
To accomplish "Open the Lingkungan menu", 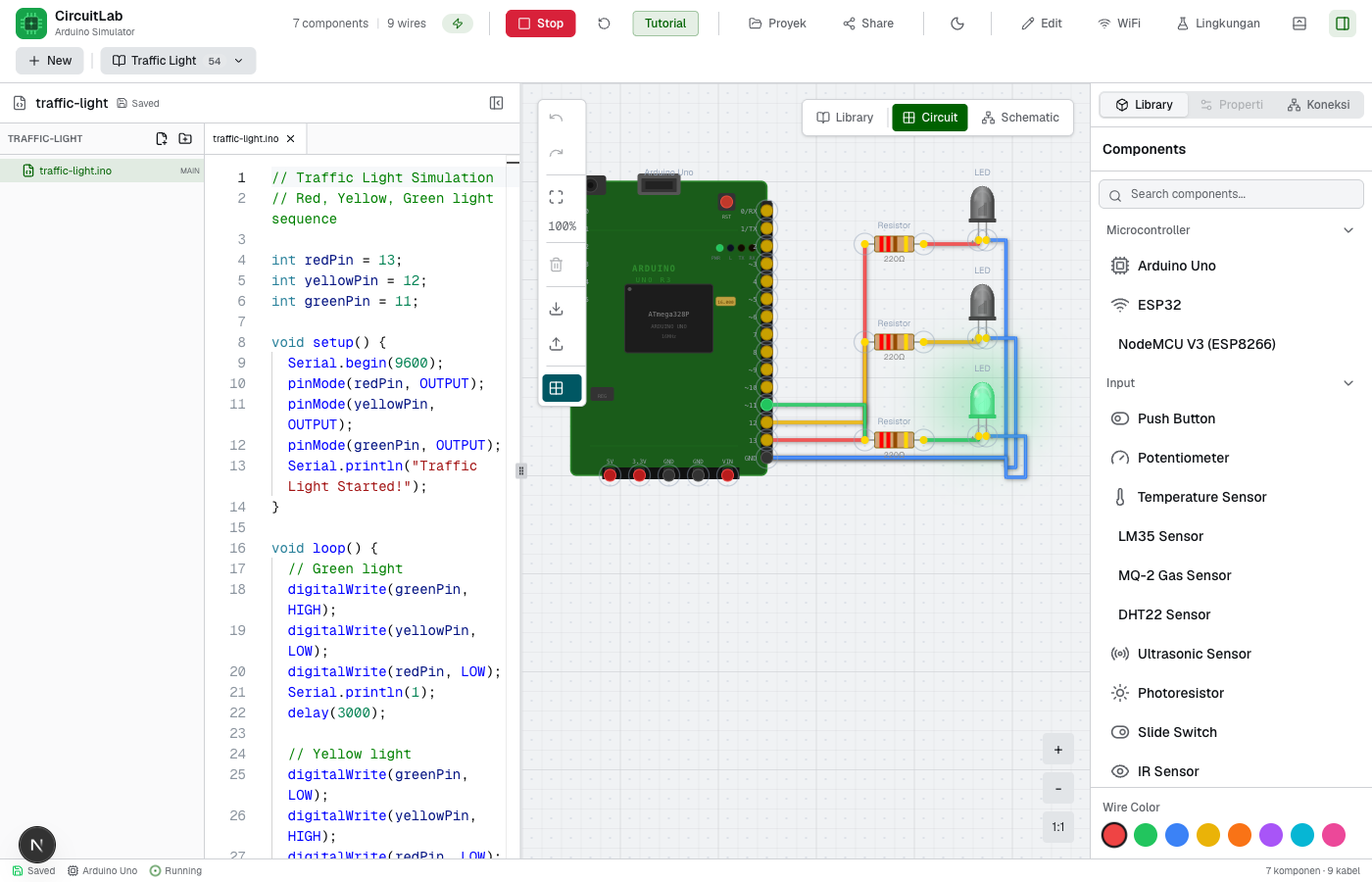I will click(x=1218, y=24).
